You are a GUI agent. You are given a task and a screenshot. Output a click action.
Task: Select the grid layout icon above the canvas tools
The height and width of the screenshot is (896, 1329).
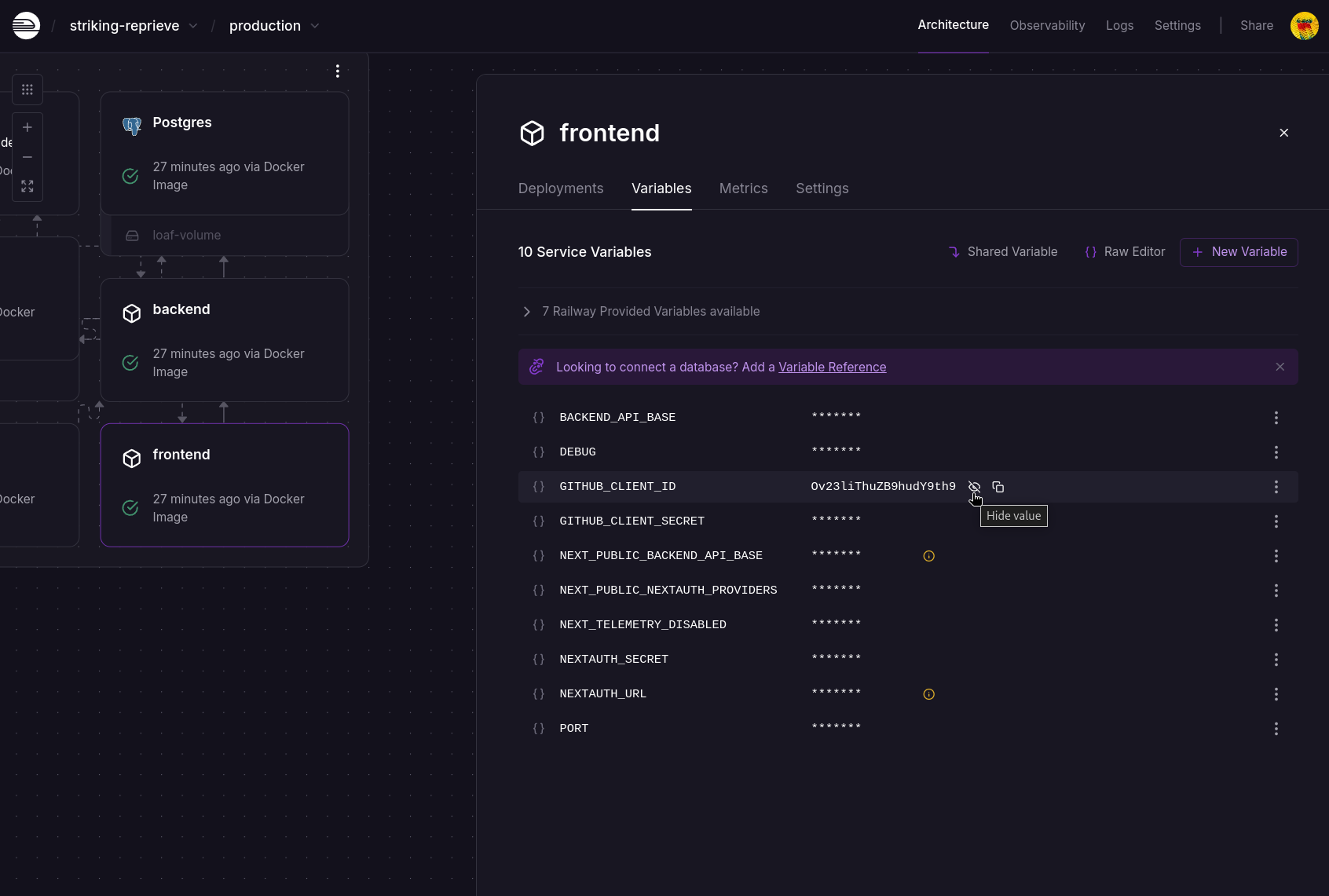(27, 90)
